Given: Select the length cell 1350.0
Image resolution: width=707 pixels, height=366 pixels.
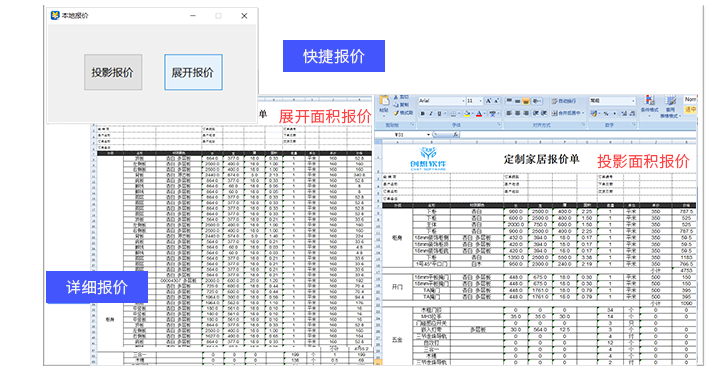Looking at the screenshot, I should (x=515, y=256).
